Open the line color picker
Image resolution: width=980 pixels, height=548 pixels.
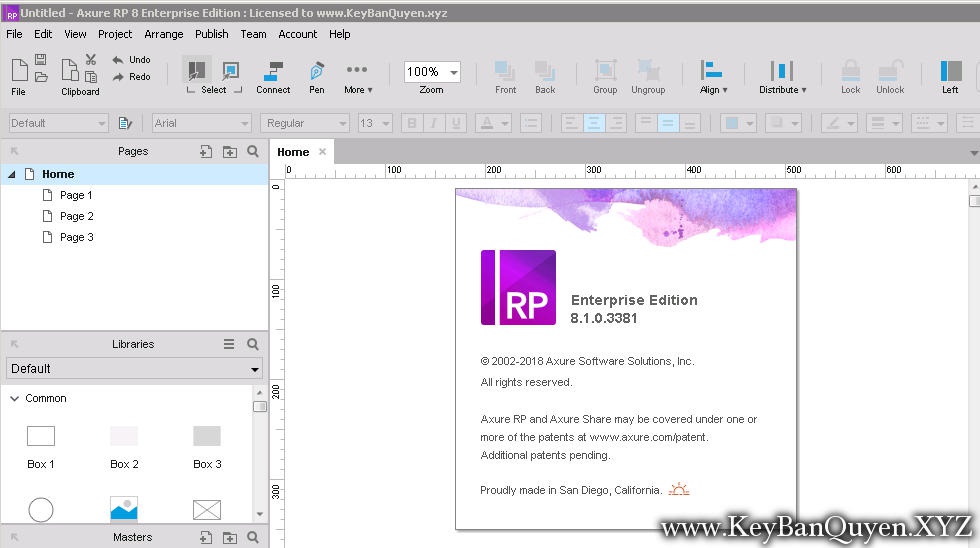point(839,123)
